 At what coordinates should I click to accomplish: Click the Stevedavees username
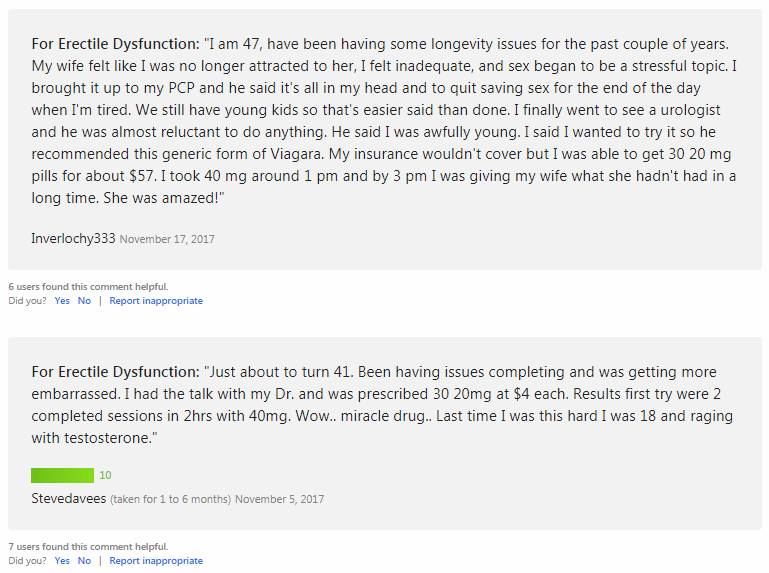69,498
